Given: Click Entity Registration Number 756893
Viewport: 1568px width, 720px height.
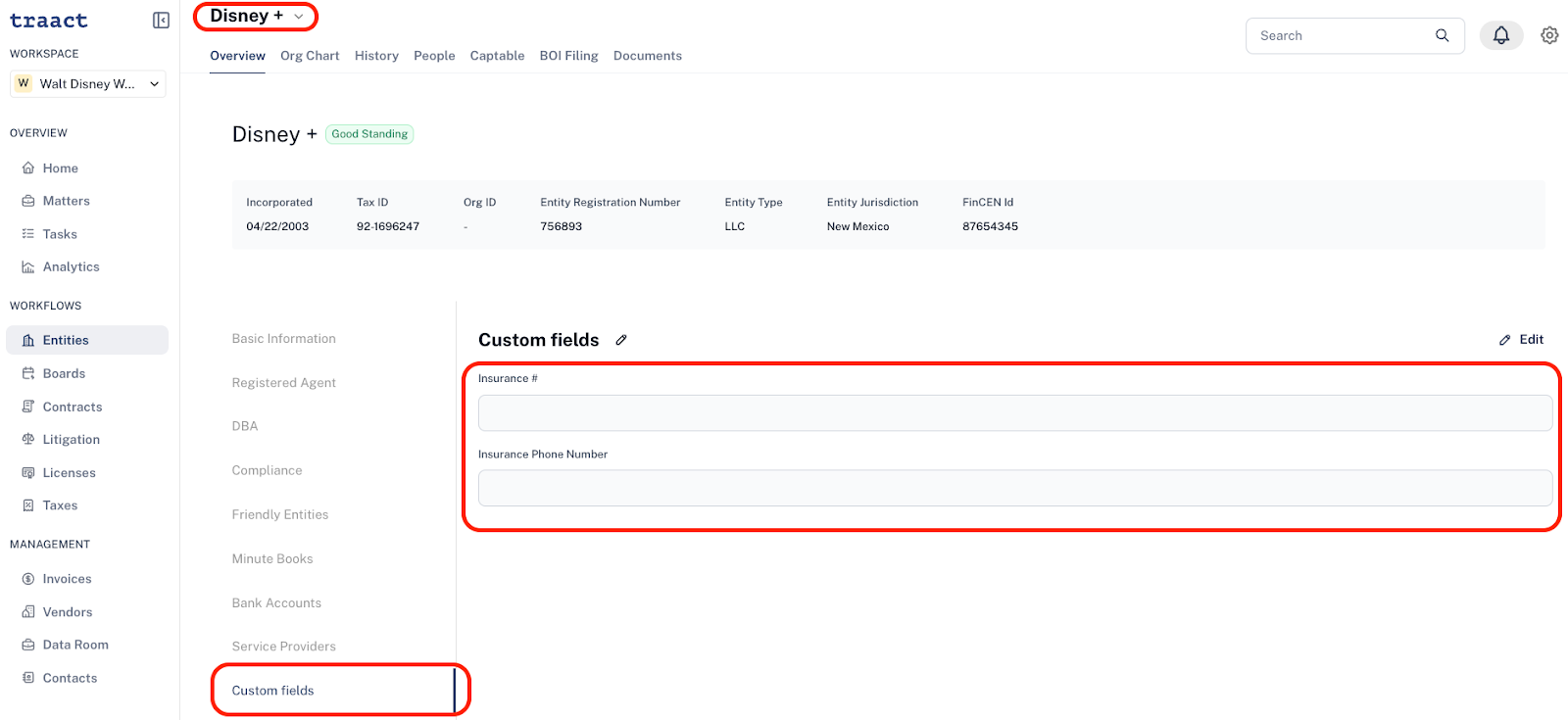Looking at the screenshot, I should [x=562, y=226].
